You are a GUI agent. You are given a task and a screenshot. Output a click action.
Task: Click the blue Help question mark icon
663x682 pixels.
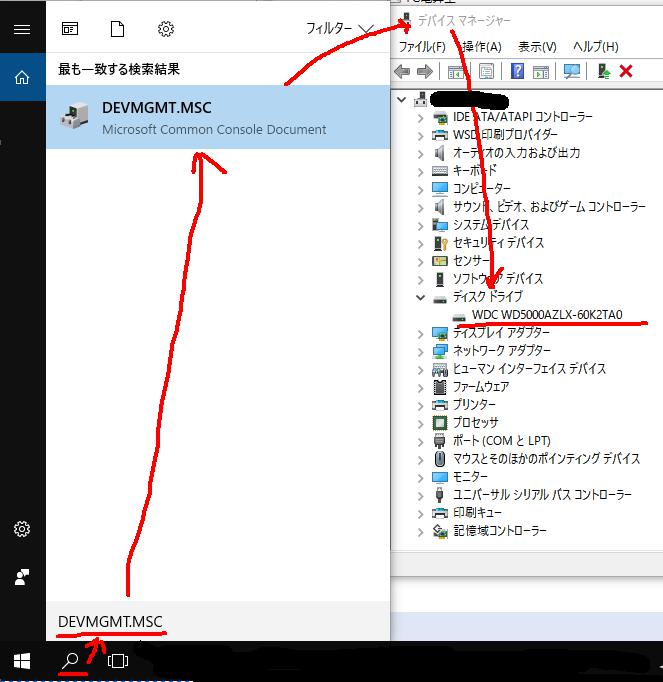(517, 71)
